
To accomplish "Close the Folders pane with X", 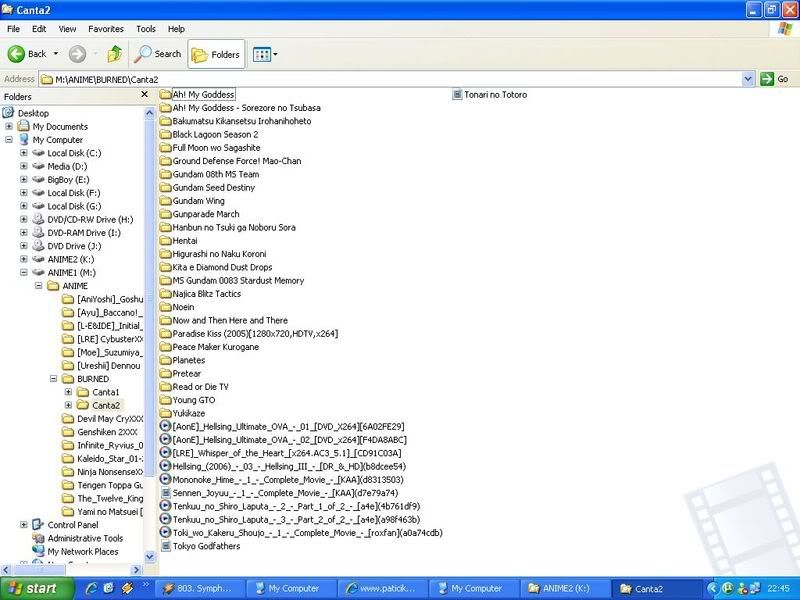I will pos(144,95).
